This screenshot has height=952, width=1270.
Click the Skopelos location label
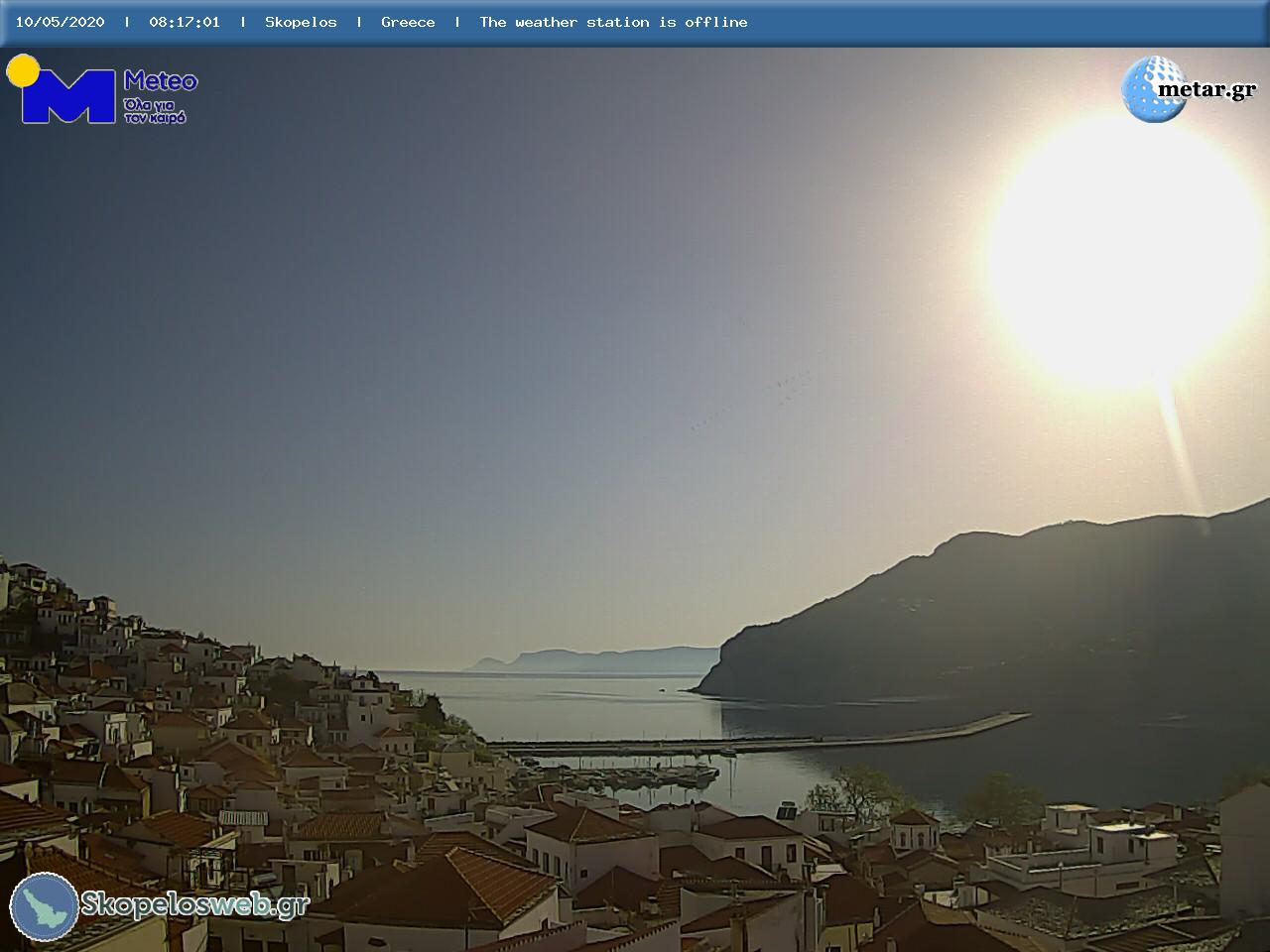[301, 22]
